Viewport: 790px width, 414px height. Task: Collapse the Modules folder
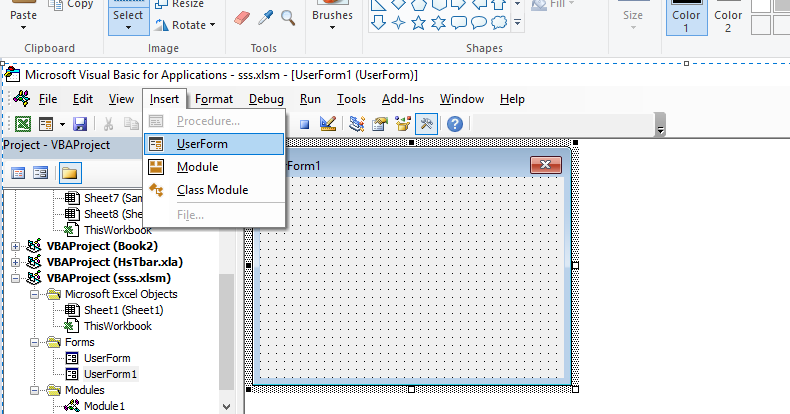34,390
